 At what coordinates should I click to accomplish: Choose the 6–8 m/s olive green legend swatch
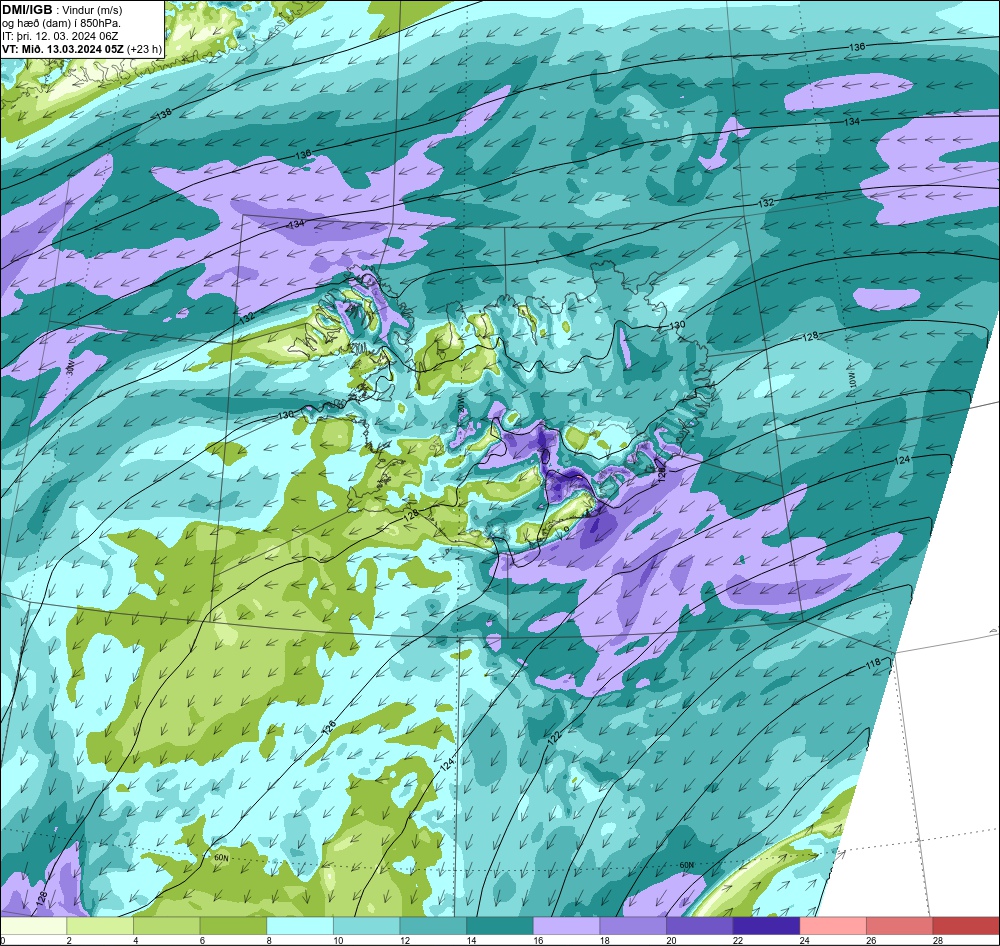[x=233, y=926]
